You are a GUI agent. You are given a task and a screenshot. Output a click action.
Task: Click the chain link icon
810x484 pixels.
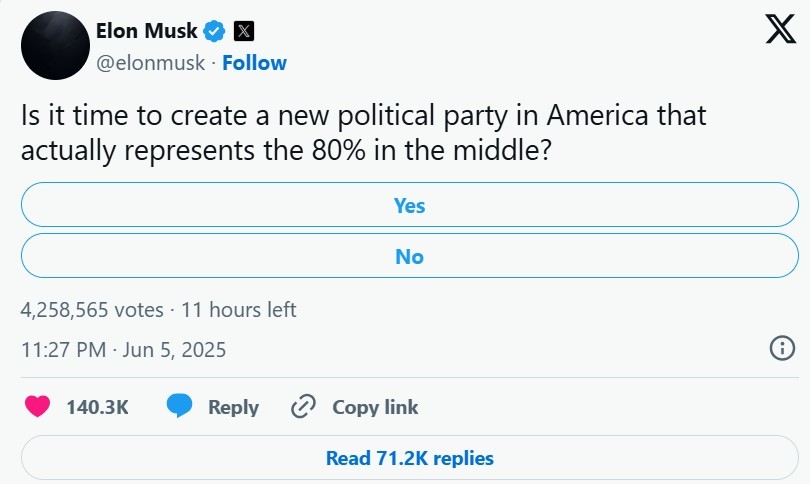[x=303, y=406]
